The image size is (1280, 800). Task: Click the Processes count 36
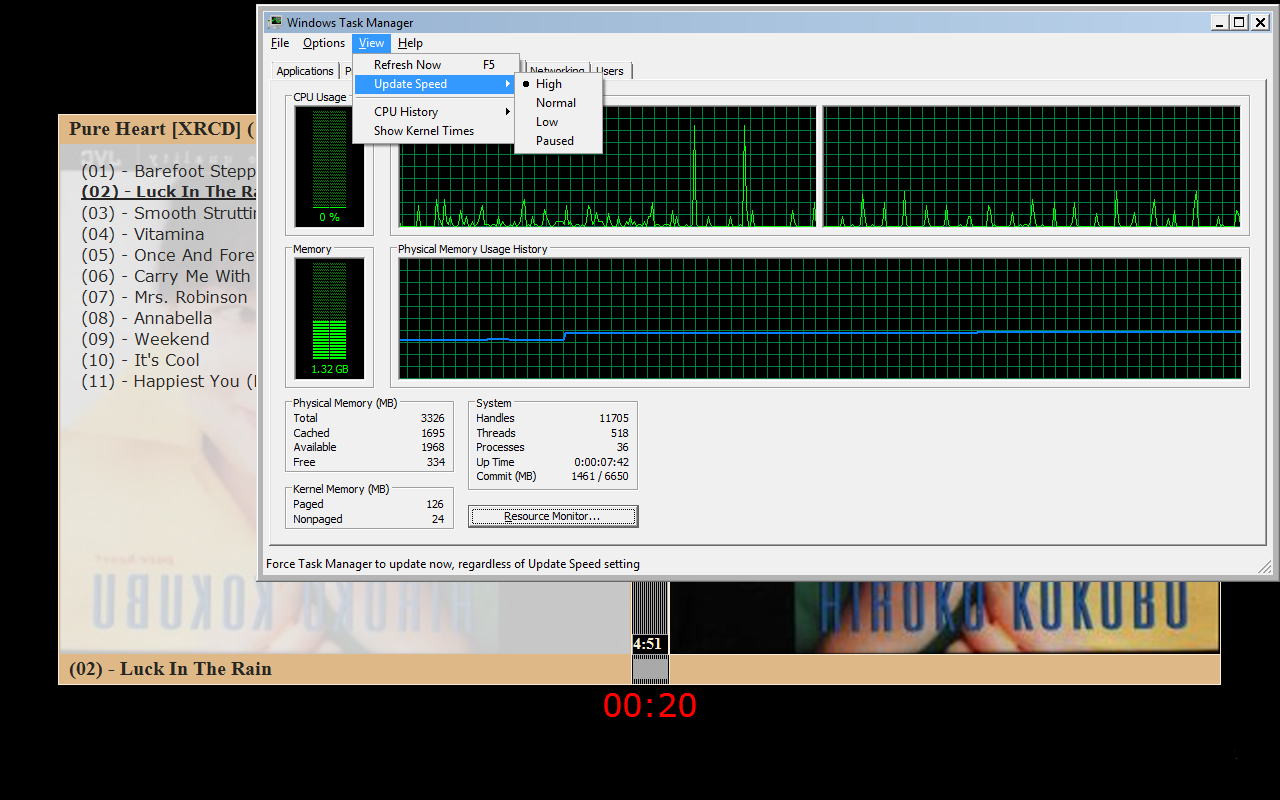pos(623,447)
